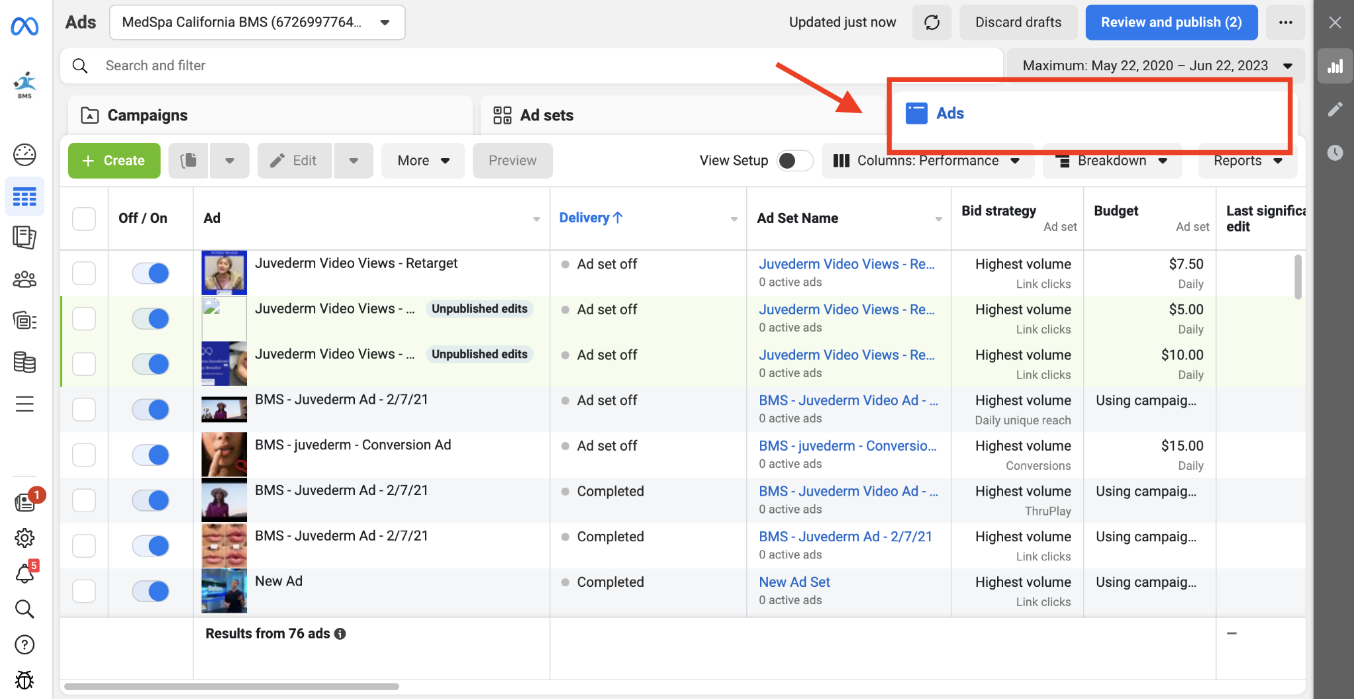Open the New Ad Set link
1356x700 pixels.
point(794,582)
